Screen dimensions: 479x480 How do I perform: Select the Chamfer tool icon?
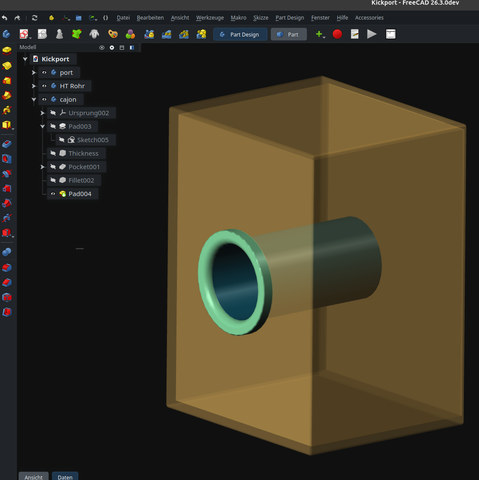pyautogui.click(x=7, y=282)
